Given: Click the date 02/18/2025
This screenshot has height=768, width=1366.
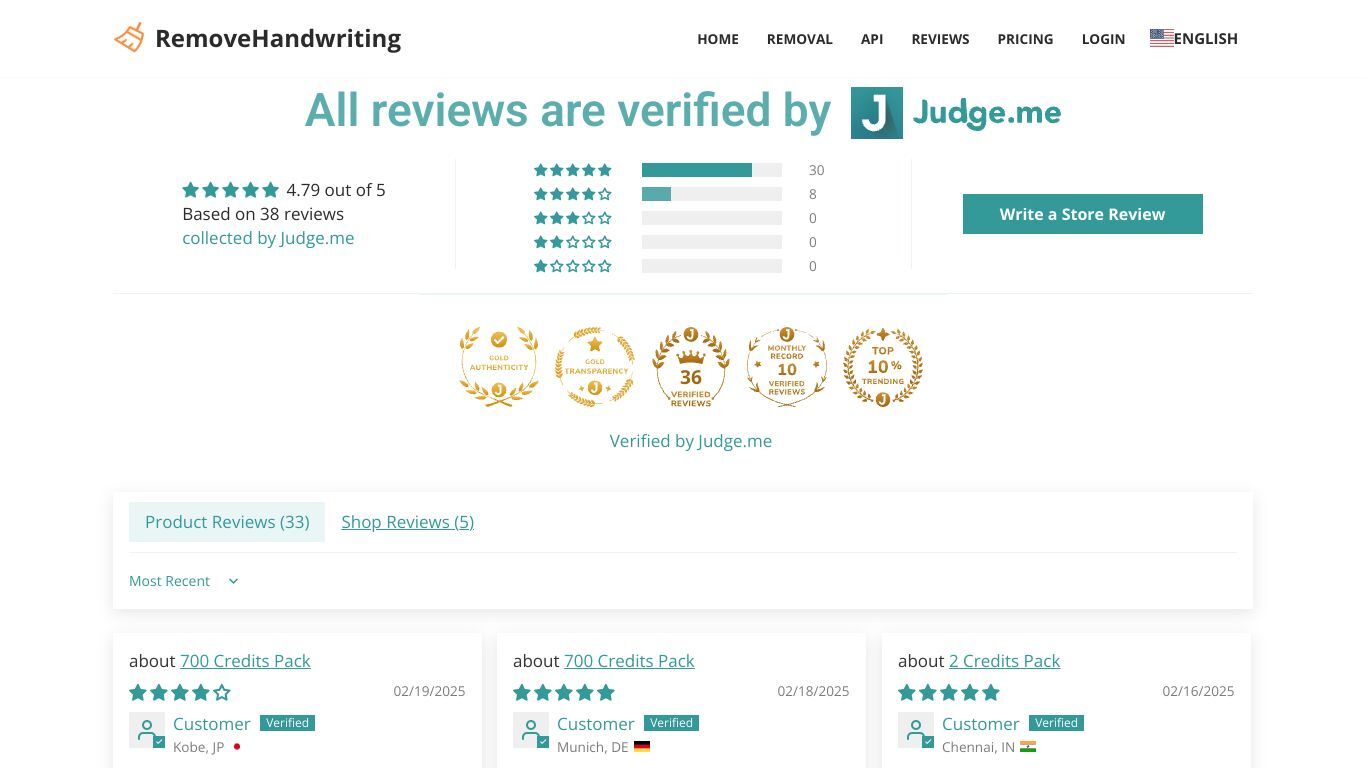Looking at the screenshot, I should [813, 691].
